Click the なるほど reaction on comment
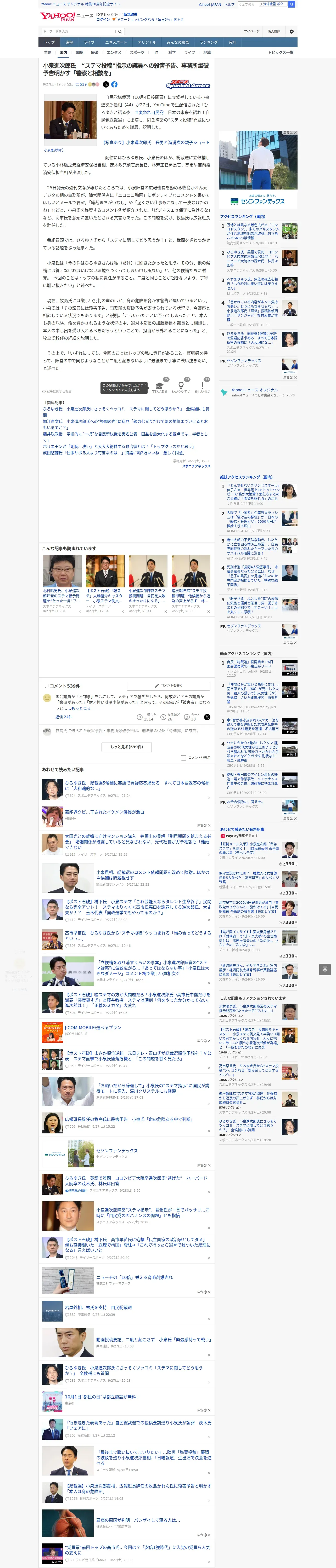The width and height of the screenshot is (336, 1568). coord(170,717)
